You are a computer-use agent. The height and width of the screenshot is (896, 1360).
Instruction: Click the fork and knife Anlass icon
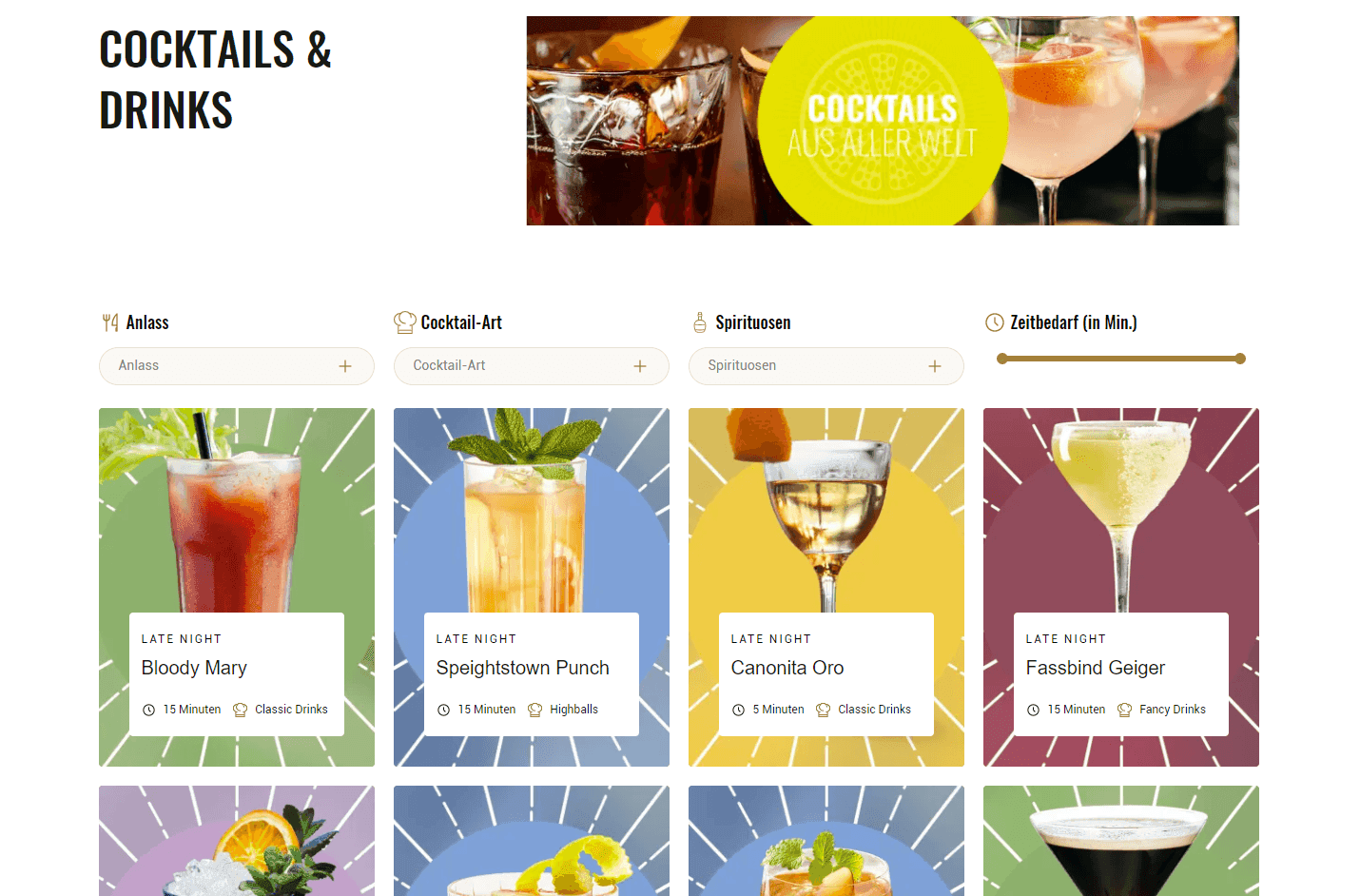pos(110,322)
